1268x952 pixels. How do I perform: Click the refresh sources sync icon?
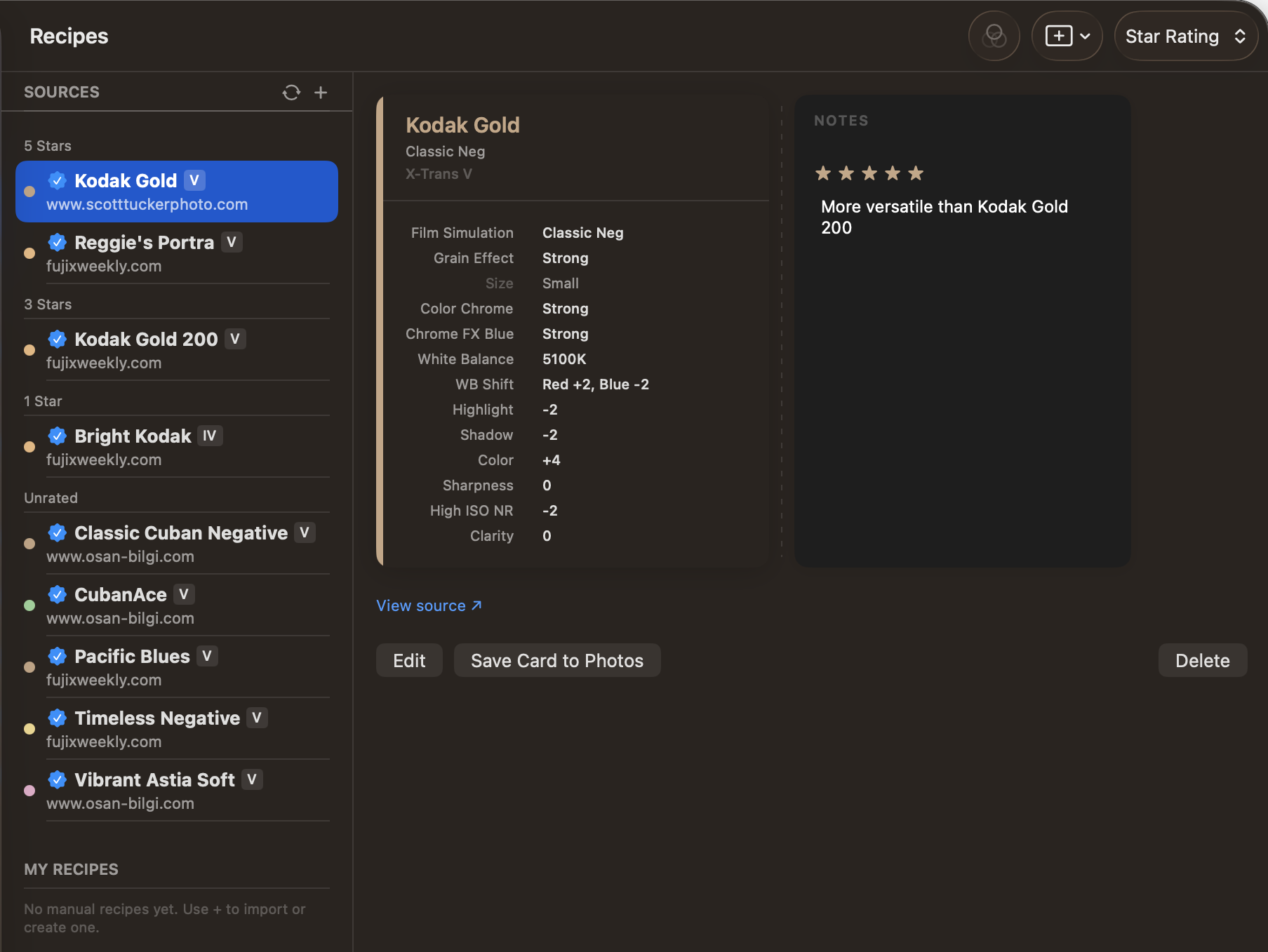click(x=291, y=93)
